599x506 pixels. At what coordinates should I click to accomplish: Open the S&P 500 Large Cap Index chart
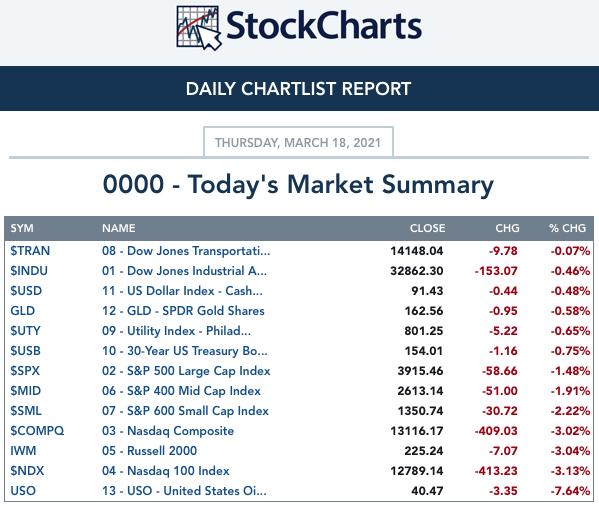tap(186, 371)
